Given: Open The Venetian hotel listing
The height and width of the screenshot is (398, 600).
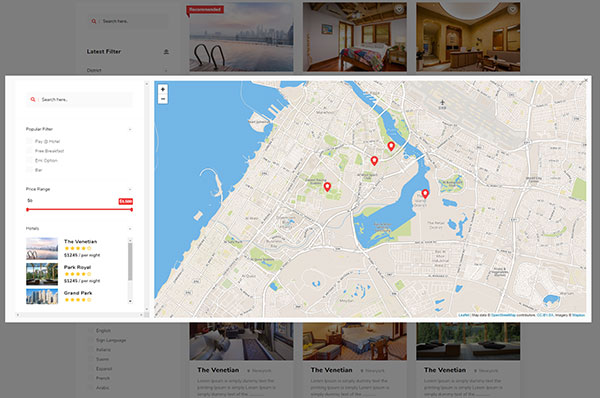Looking at the screenshot, I should (x=80, y=241).
